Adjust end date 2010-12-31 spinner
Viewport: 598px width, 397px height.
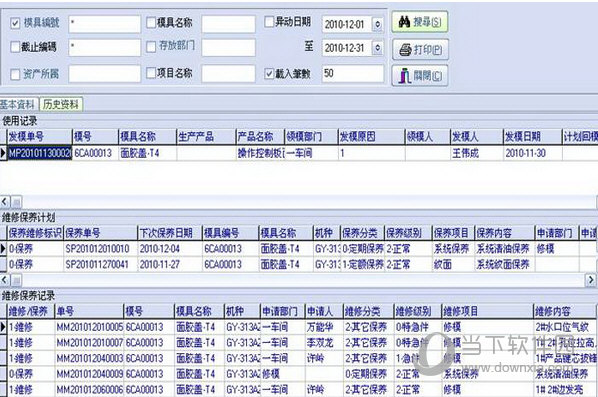click(x=377, y=48)
